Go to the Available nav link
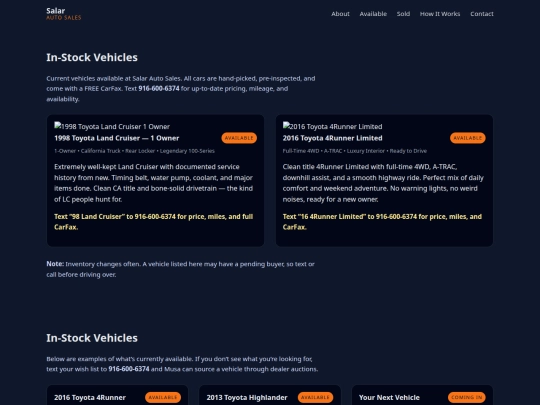The image size is (540, 405). [373, 14]
